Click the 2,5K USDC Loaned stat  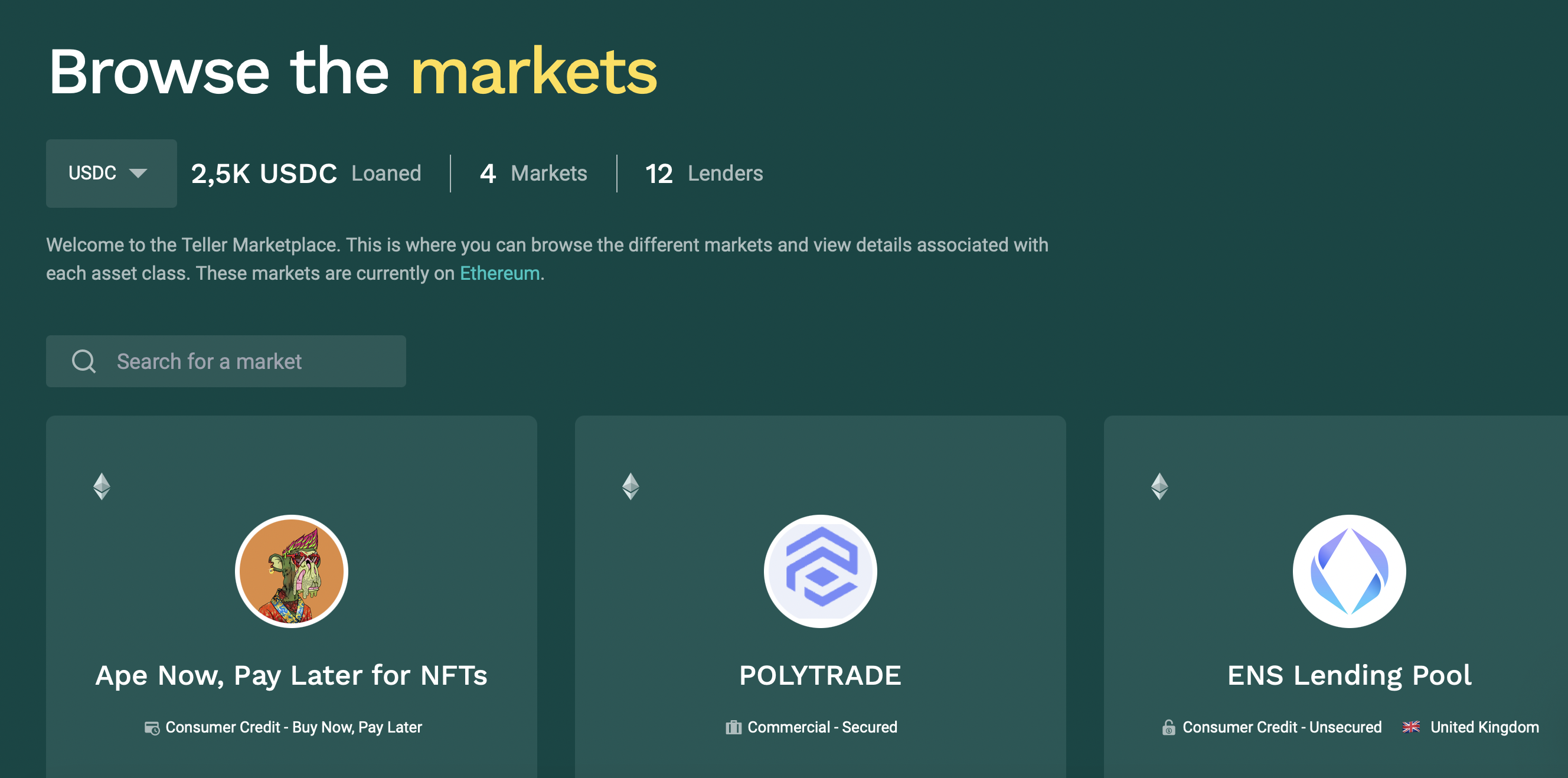click(306, 174)
